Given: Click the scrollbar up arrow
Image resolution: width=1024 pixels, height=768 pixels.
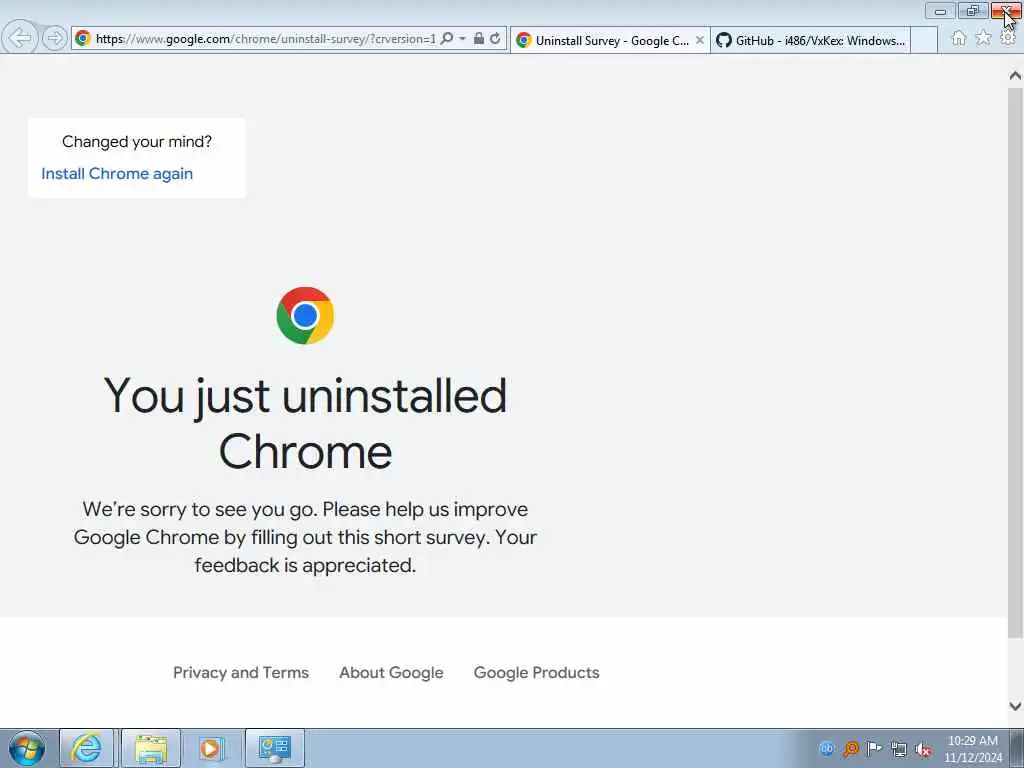Looking at the screenshot, I should (1015, 76).
